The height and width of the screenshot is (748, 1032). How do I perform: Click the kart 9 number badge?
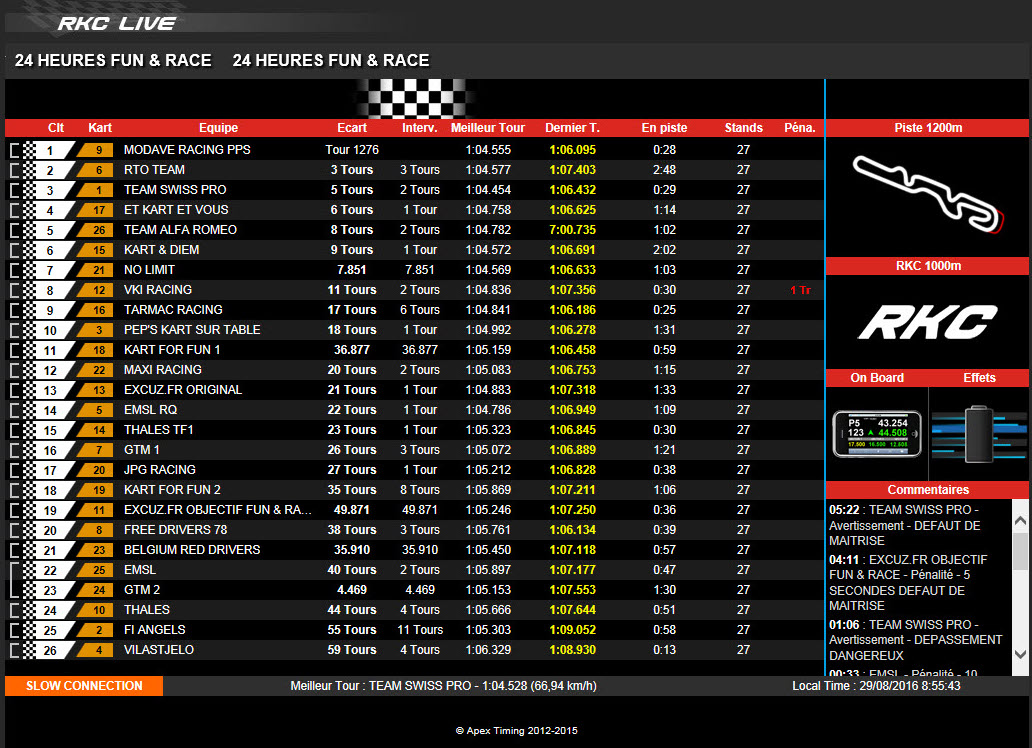point(96,150)
